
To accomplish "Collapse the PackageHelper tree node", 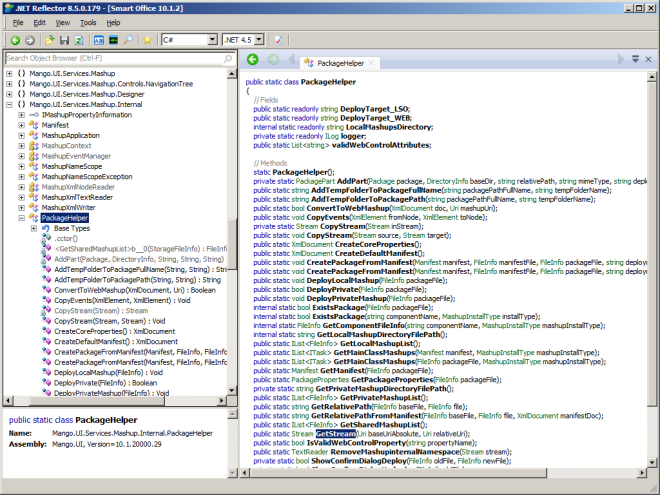I will (22, 217).
